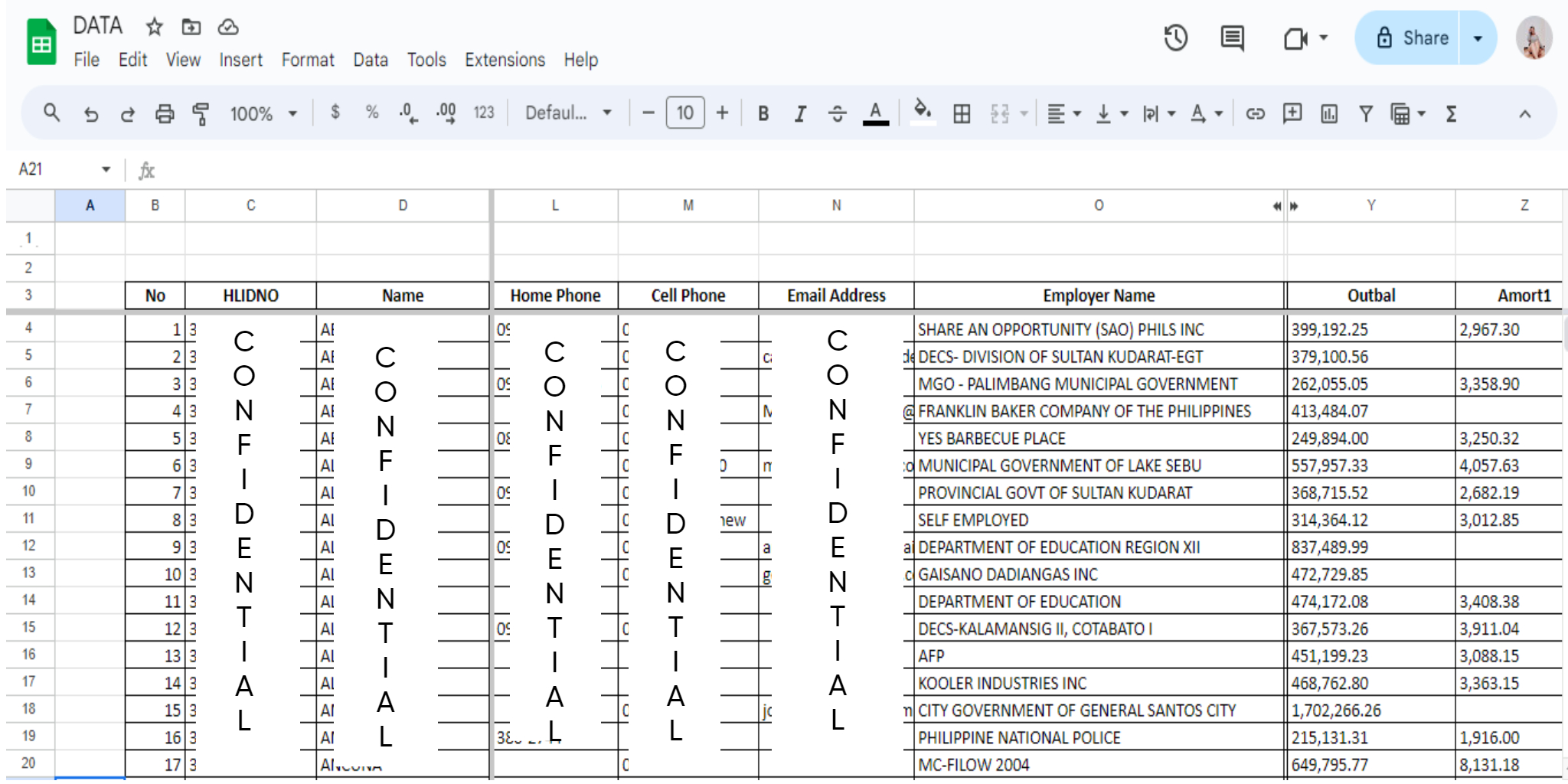Open the zoom level dropdown
The width and height of the screenshot is (1568, 784).
[x=264, y=114]
